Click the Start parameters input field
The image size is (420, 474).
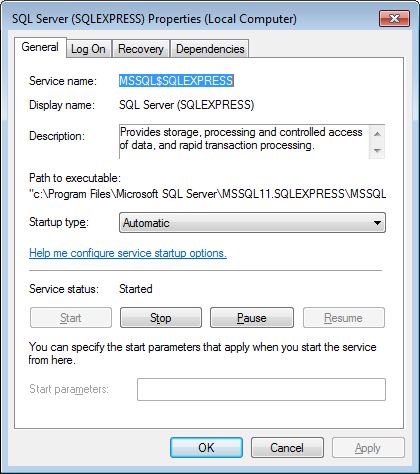click(x=261, y=389)
